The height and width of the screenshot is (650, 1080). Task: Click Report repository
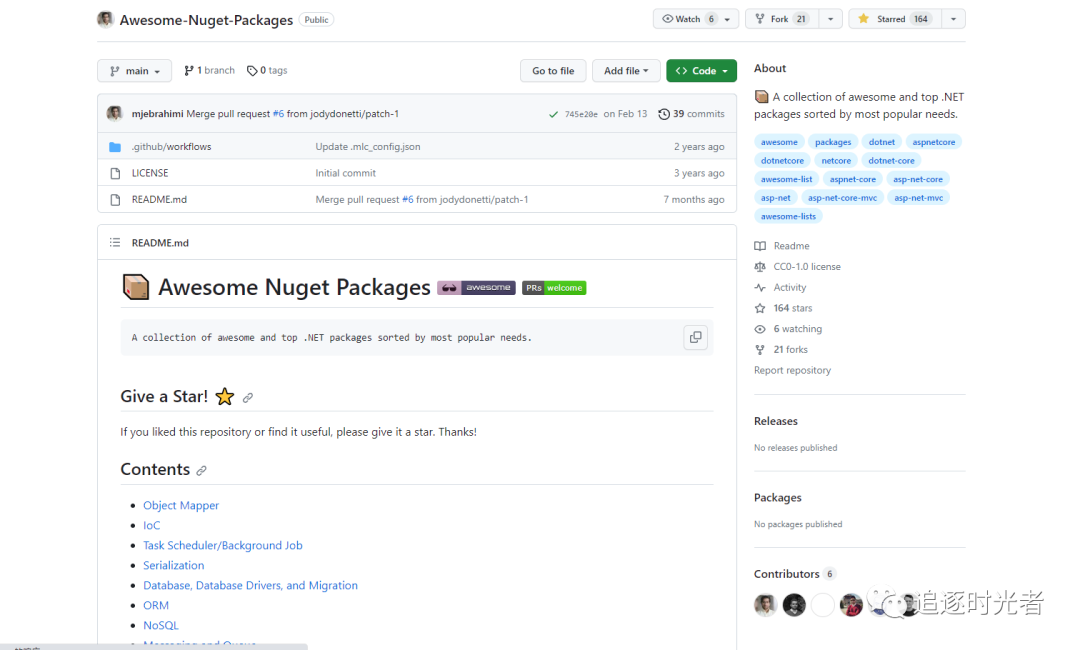[792, 370]
